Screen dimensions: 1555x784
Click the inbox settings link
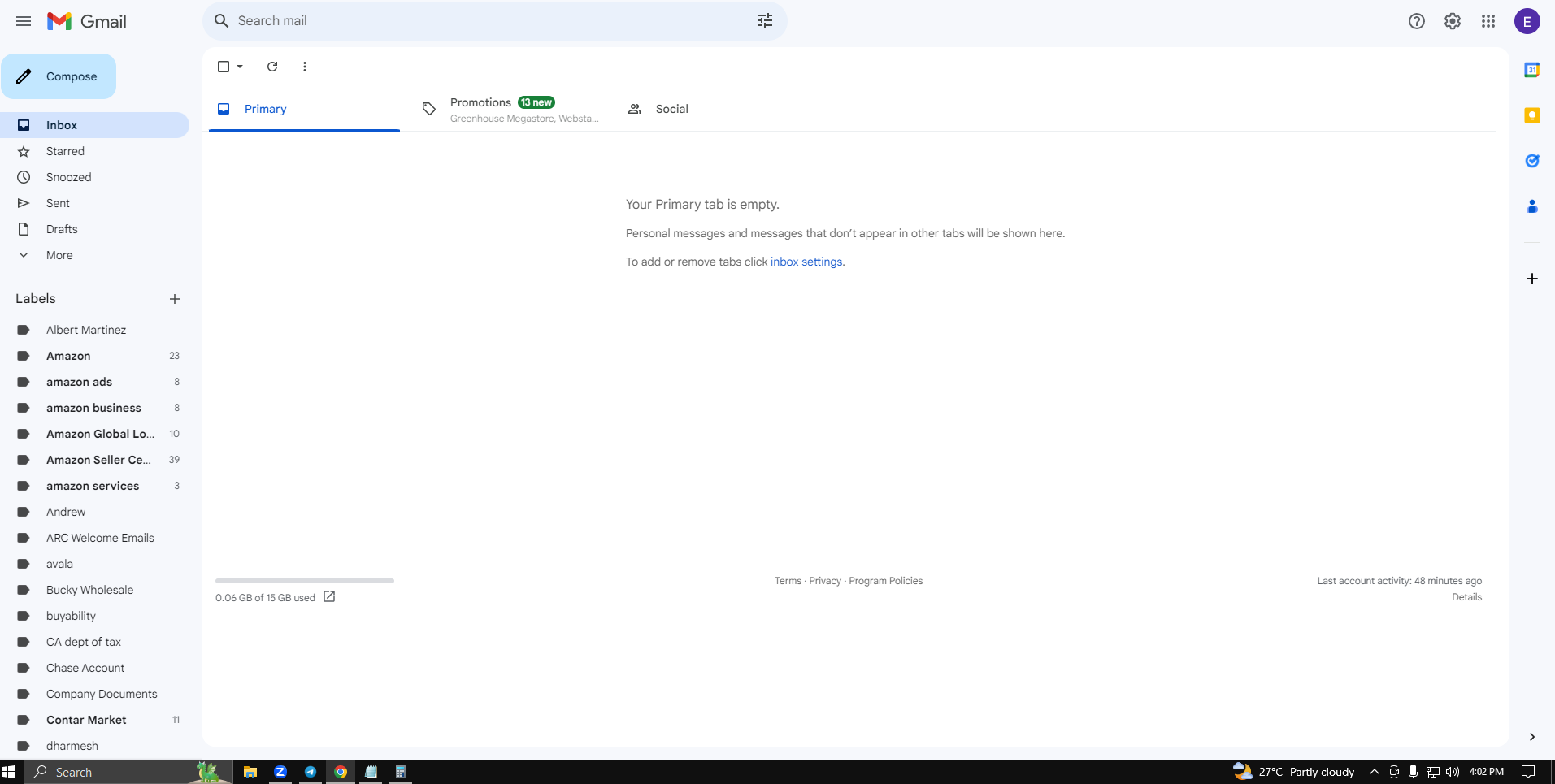[806, 262]
